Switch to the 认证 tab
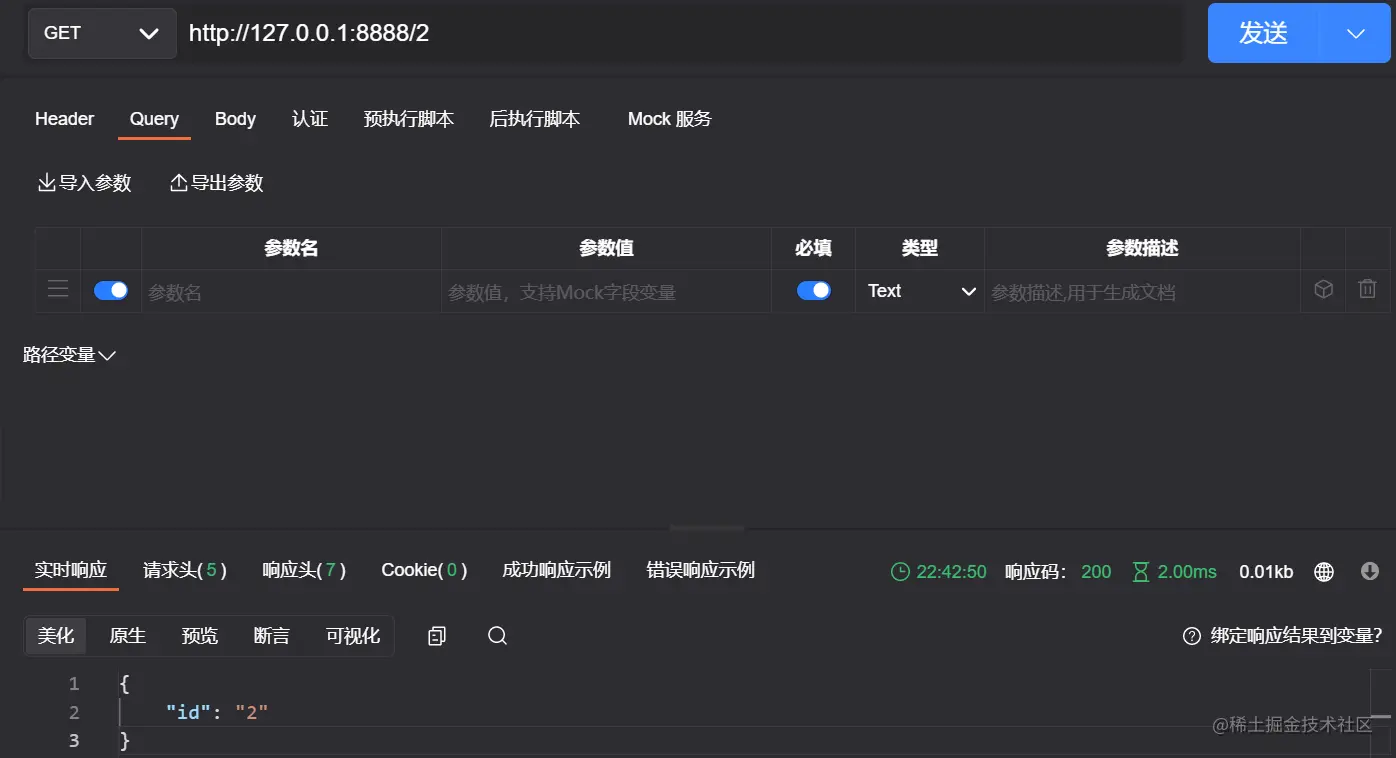1396x758 pixels. [310, 119]
